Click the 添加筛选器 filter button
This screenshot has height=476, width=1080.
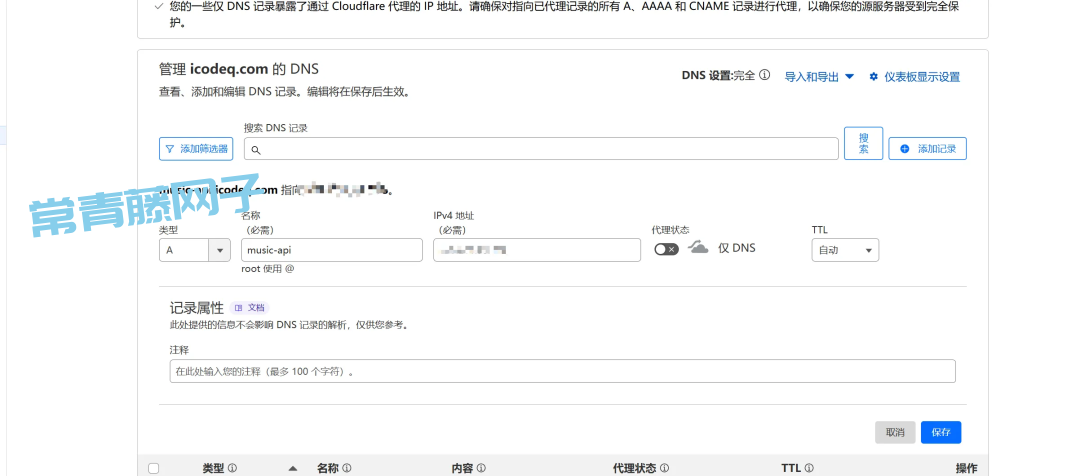tap(196, 149)
